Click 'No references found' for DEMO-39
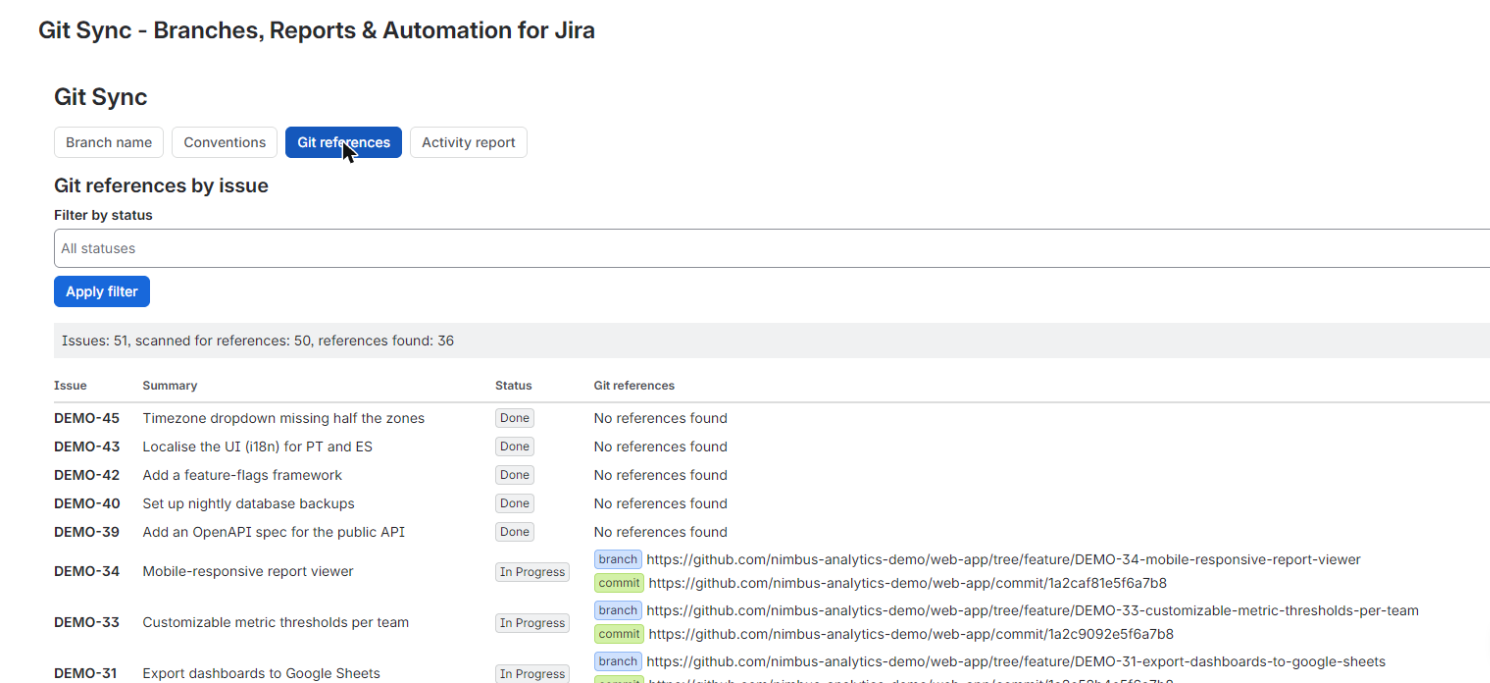This screenshot has width=1490, height=683. pyautogui.click(x=660, y=532)
